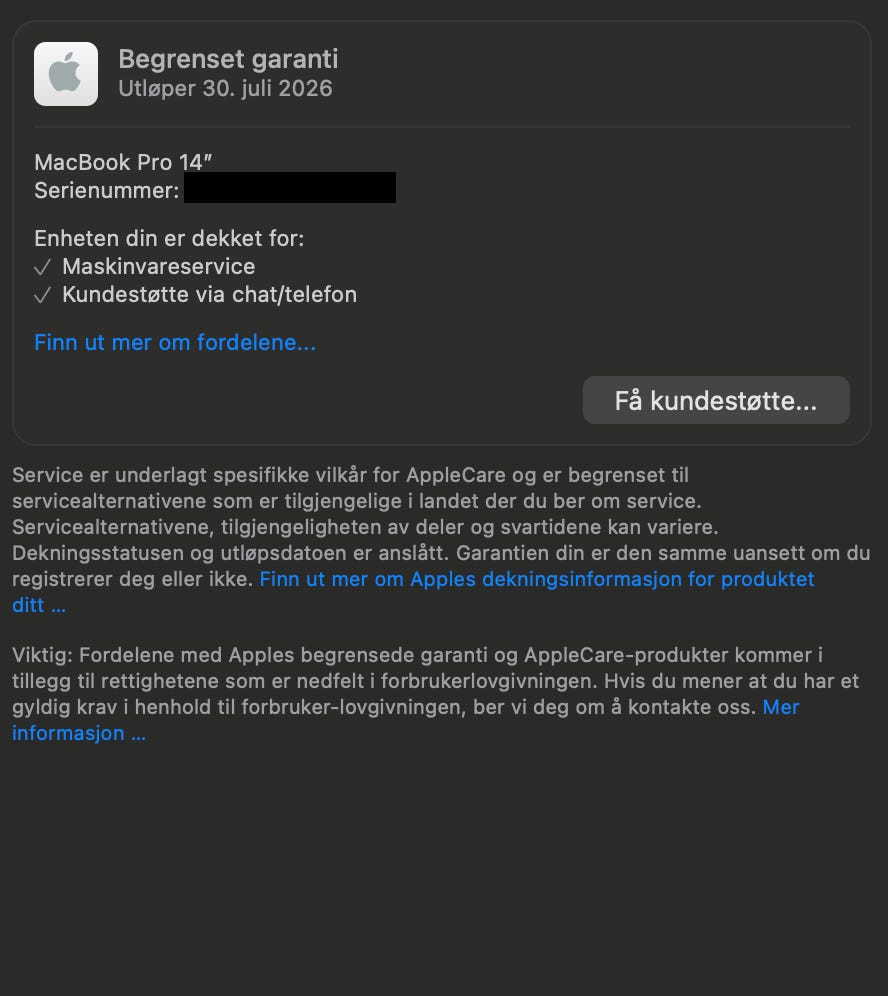Select the 'Begrenset garanti' heading
The image size is (888, 996).
(x=228, y=59)
